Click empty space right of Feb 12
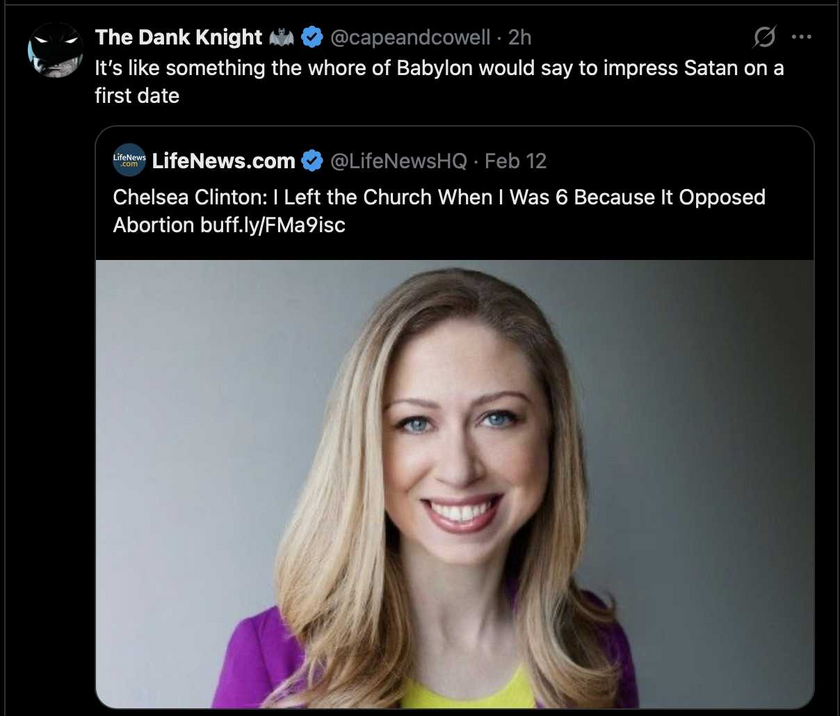The image size is (840, 716). click(x=680, y=161)
